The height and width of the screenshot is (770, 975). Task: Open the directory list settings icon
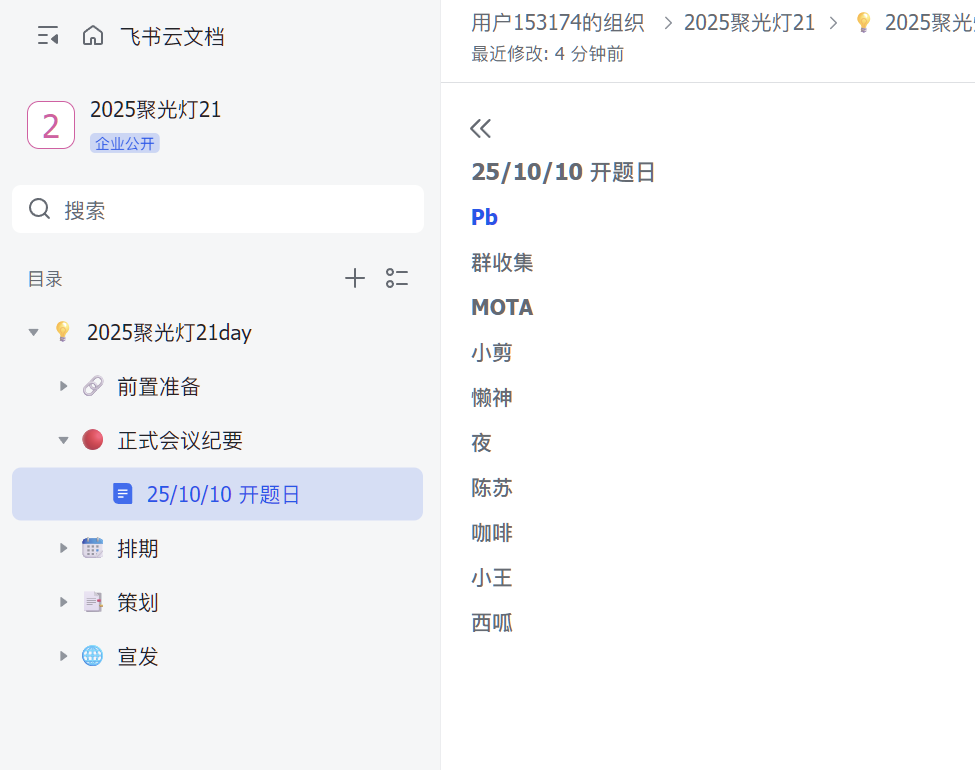(x=397, y=279)
